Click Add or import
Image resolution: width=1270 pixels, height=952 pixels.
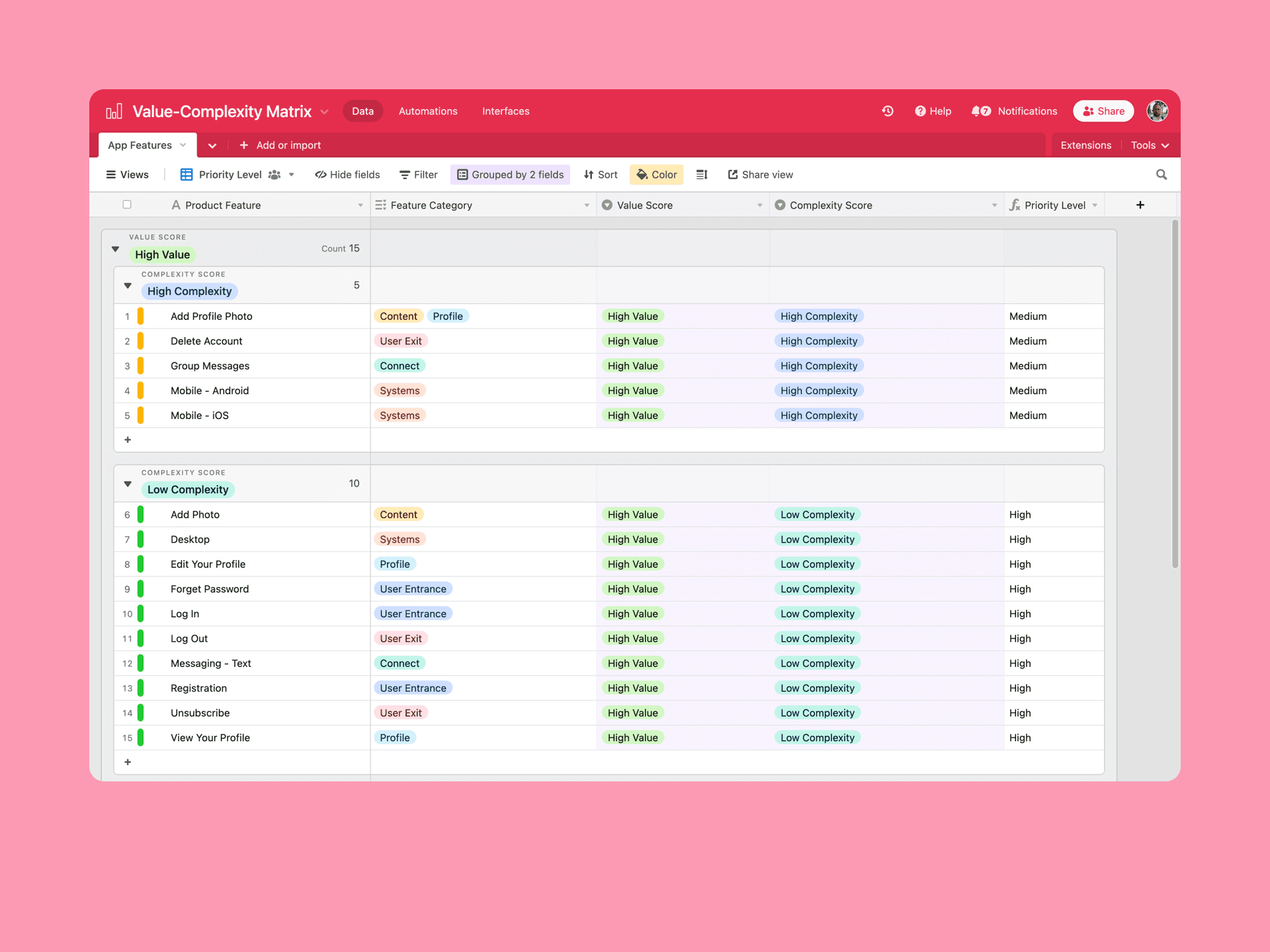coord(280,145)
